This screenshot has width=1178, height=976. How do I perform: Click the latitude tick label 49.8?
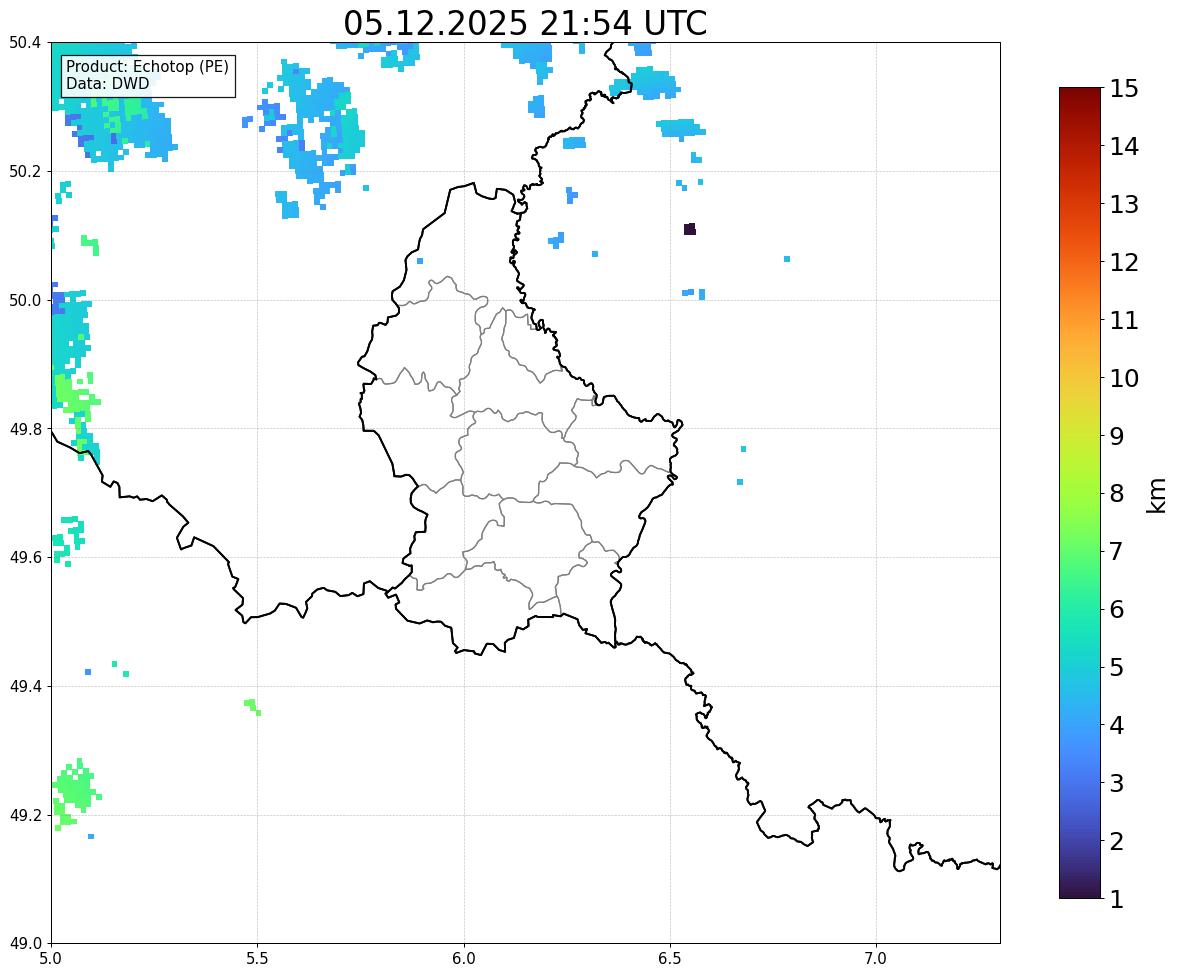point(25,429)
